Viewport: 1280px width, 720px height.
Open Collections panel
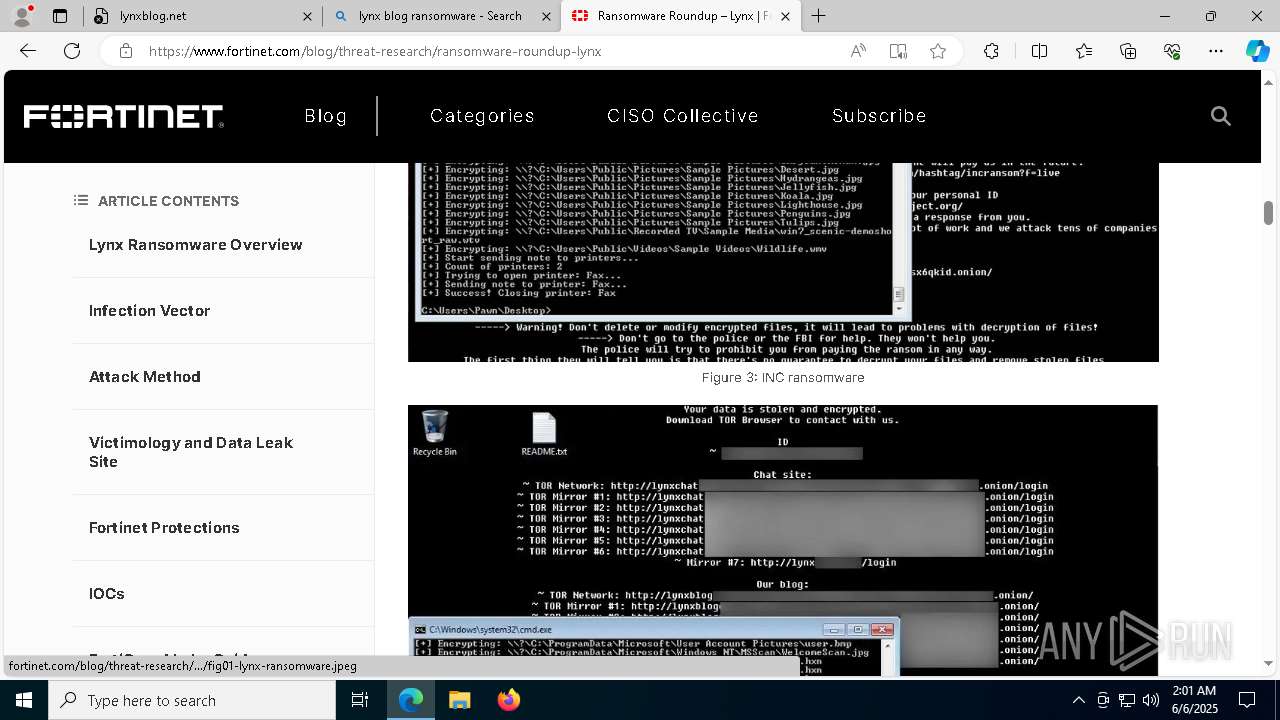click(1128, 51)
